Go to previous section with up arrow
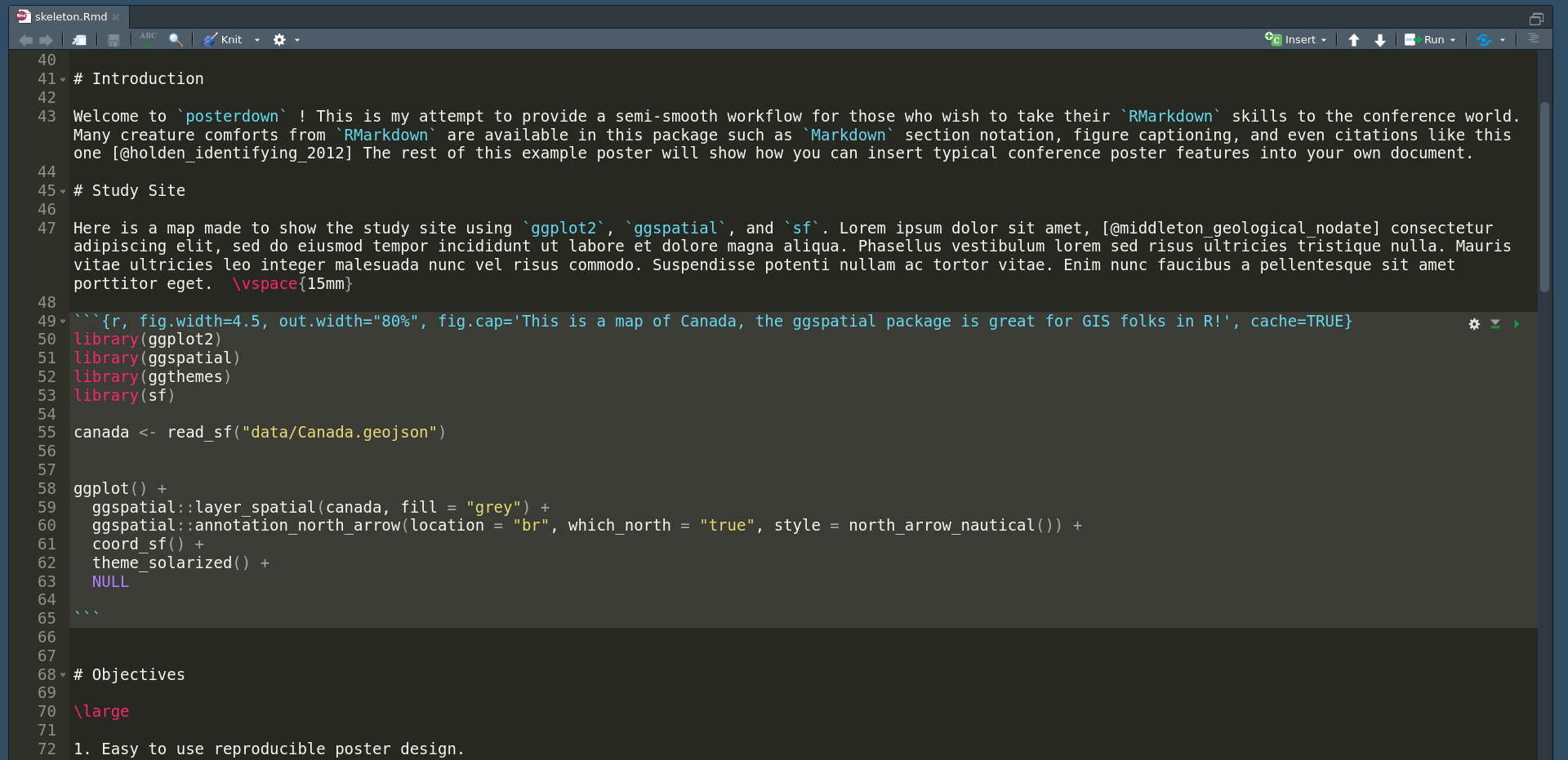 (1354, 40)
